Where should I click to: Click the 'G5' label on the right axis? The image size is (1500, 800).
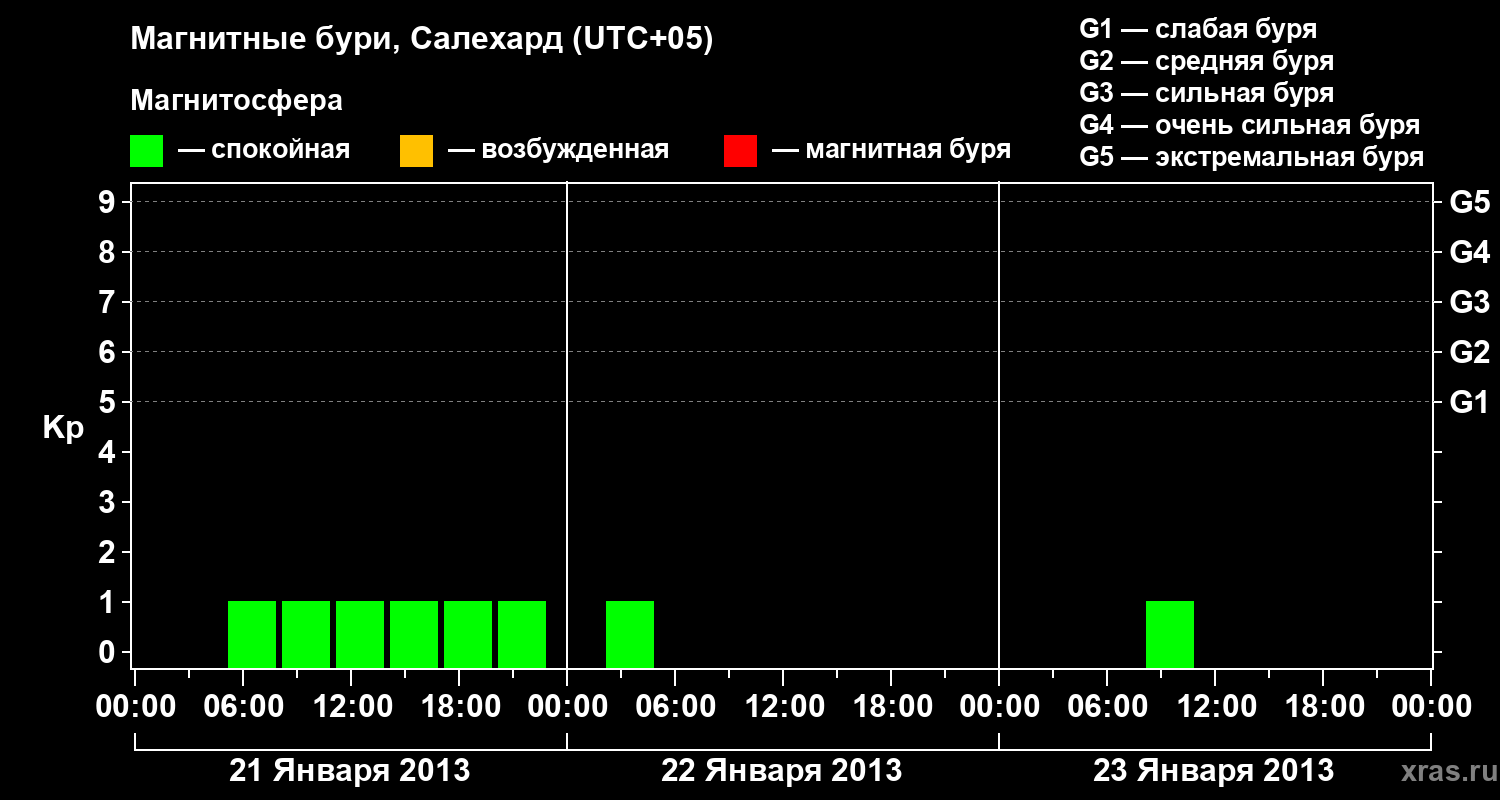pyautogui.click(x=1470, y=202)
